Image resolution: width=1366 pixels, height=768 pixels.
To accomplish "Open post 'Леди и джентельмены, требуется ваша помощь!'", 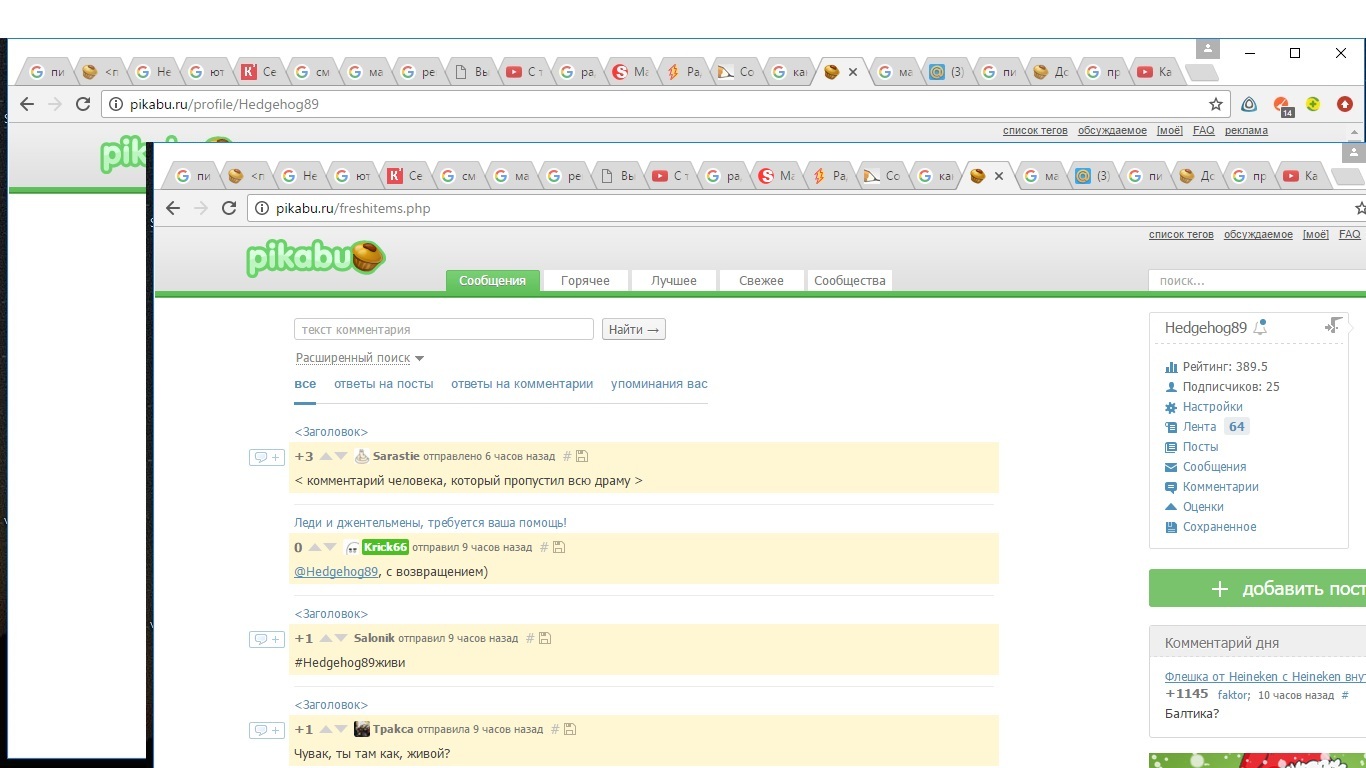I will tap(430, 523).
